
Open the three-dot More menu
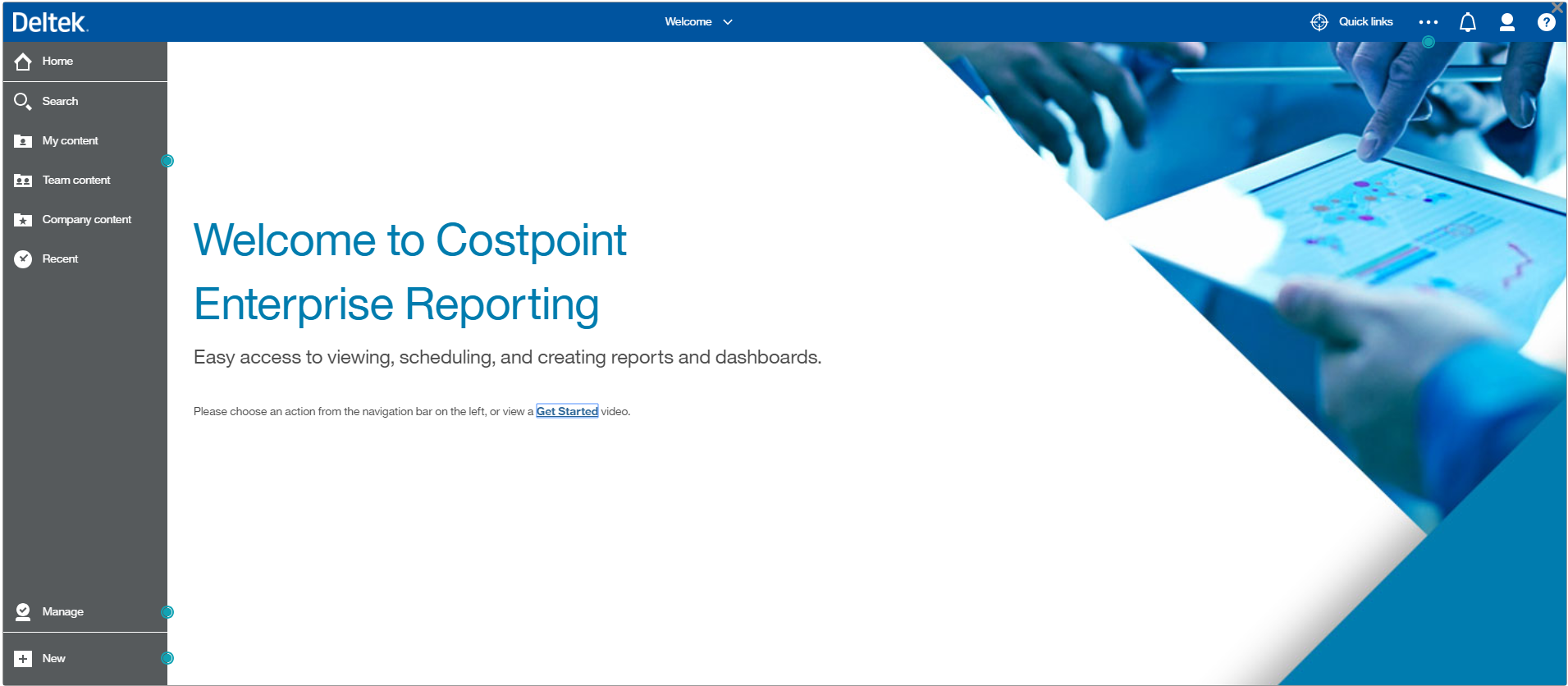tap(1428, 22)
